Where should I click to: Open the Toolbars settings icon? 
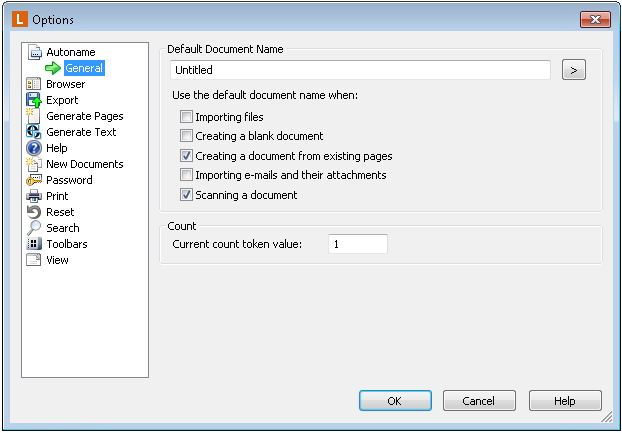(x=34, y=244)
